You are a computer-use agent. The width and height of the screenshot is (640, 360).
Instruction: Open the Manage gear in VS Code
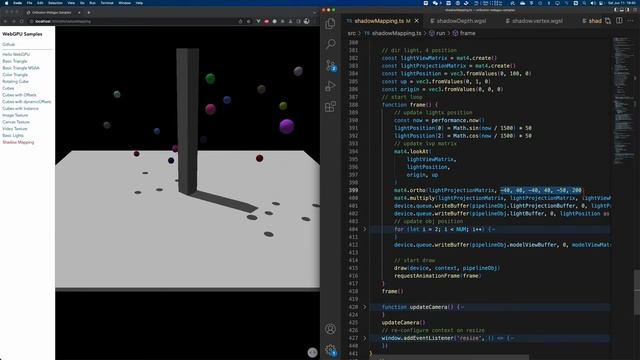click(x=331, y=350)
